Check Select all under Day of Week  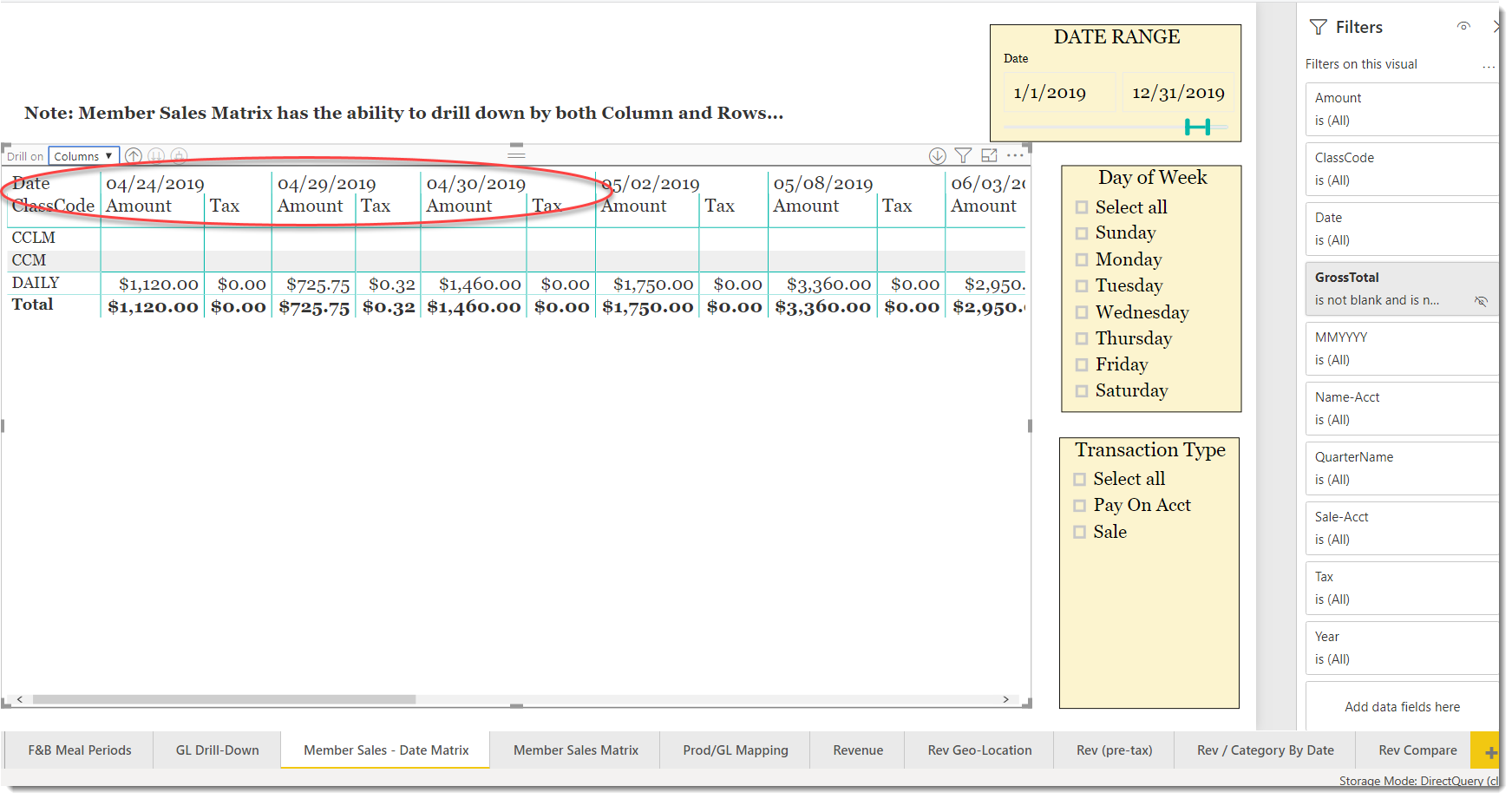[1082, 207]
